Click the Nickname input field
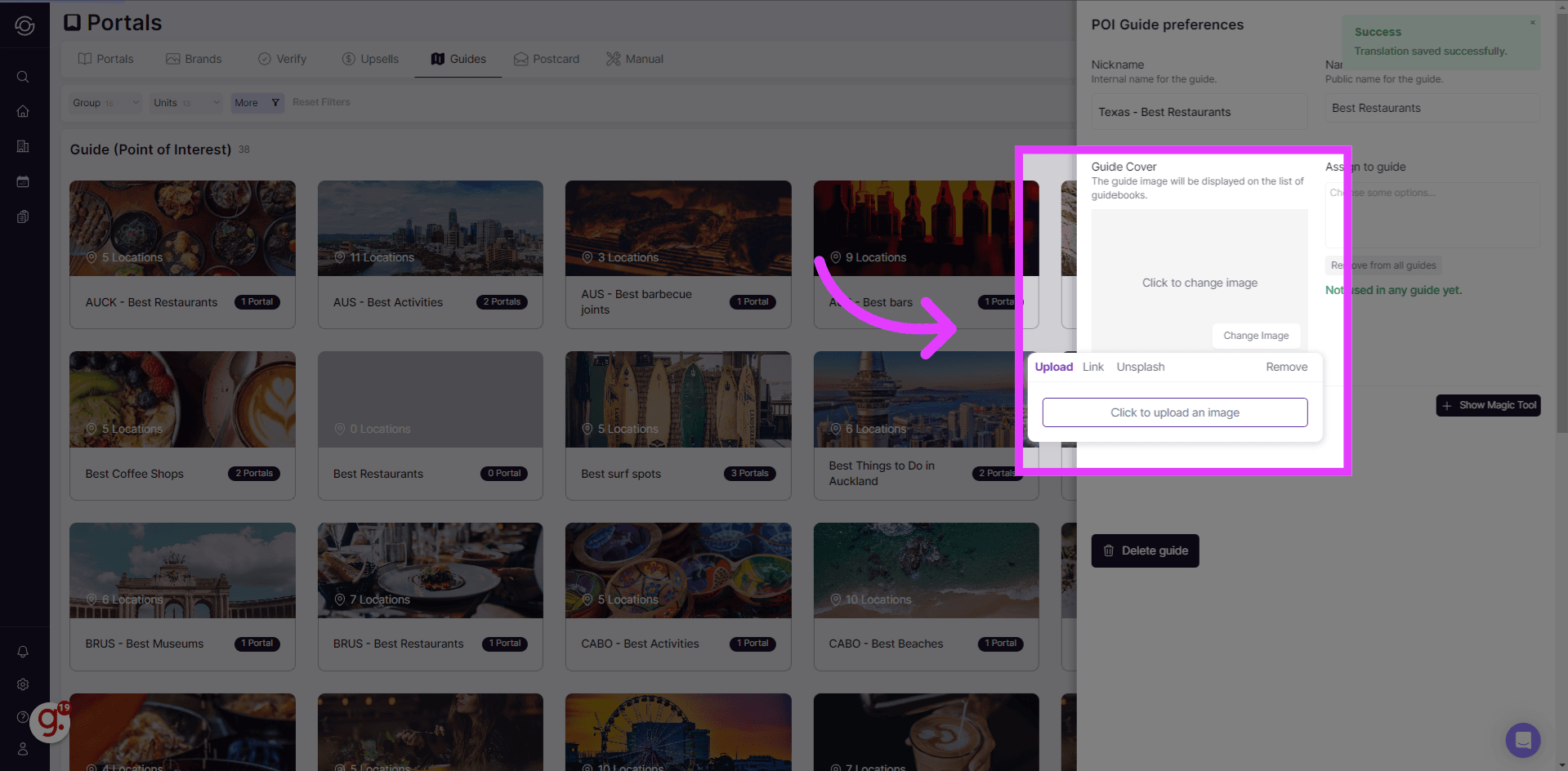Viewport: 1568px width, 771px height. point(1198,112)
